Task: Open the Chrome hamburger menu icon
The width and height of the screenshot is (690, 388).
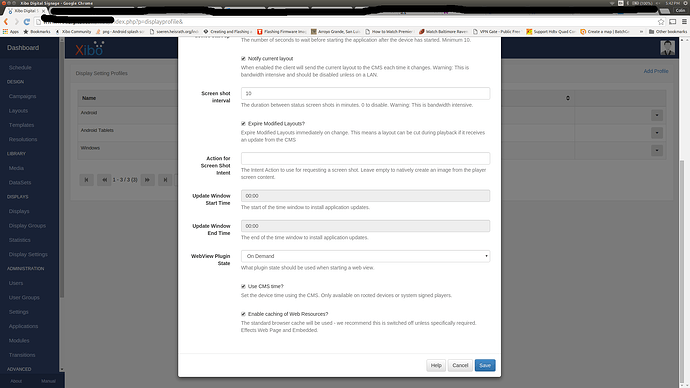Action: (684, 22)
